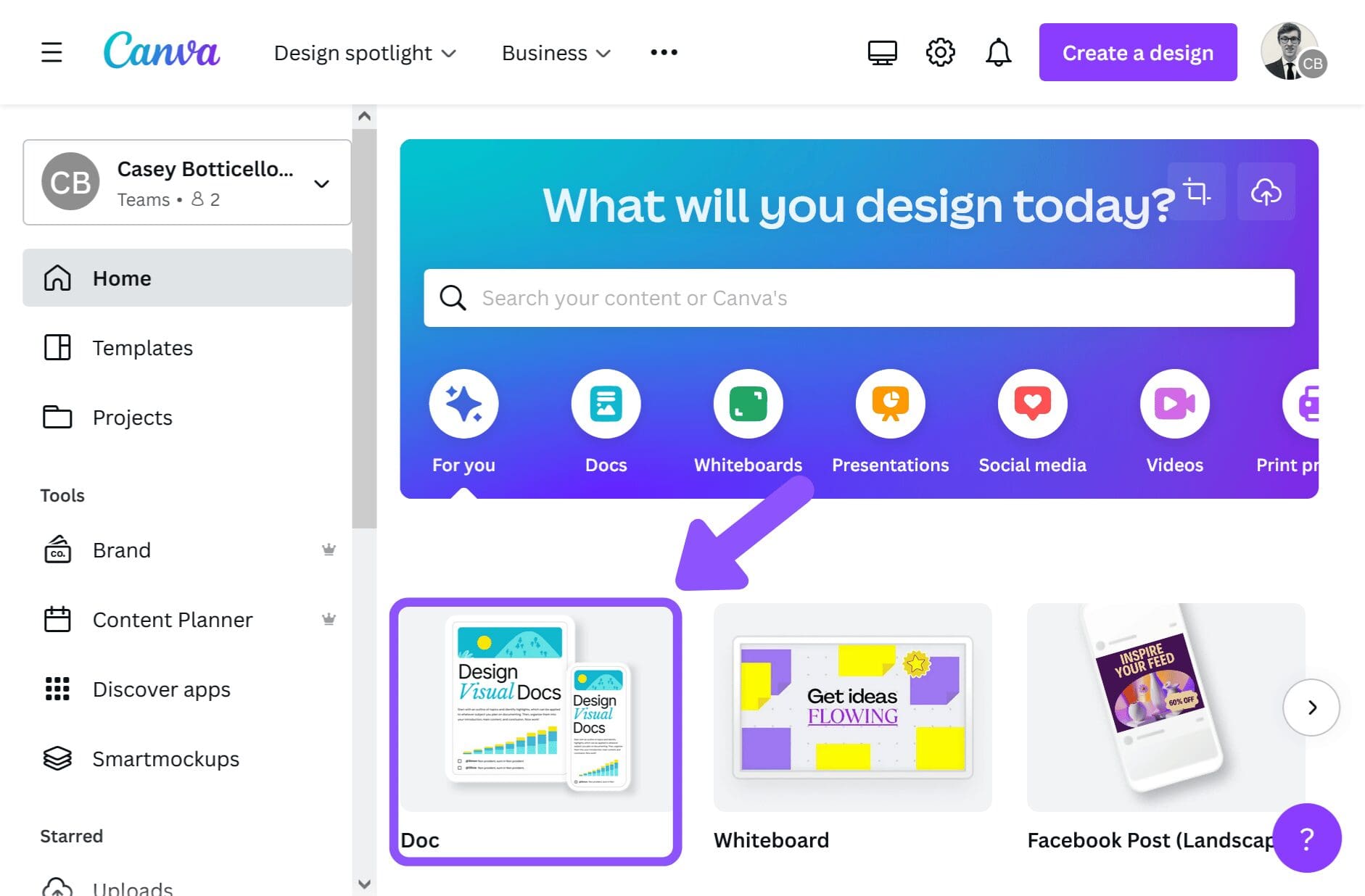Select the Whiteboards category icon
The image size is (1365, 896).
[748, 404]
